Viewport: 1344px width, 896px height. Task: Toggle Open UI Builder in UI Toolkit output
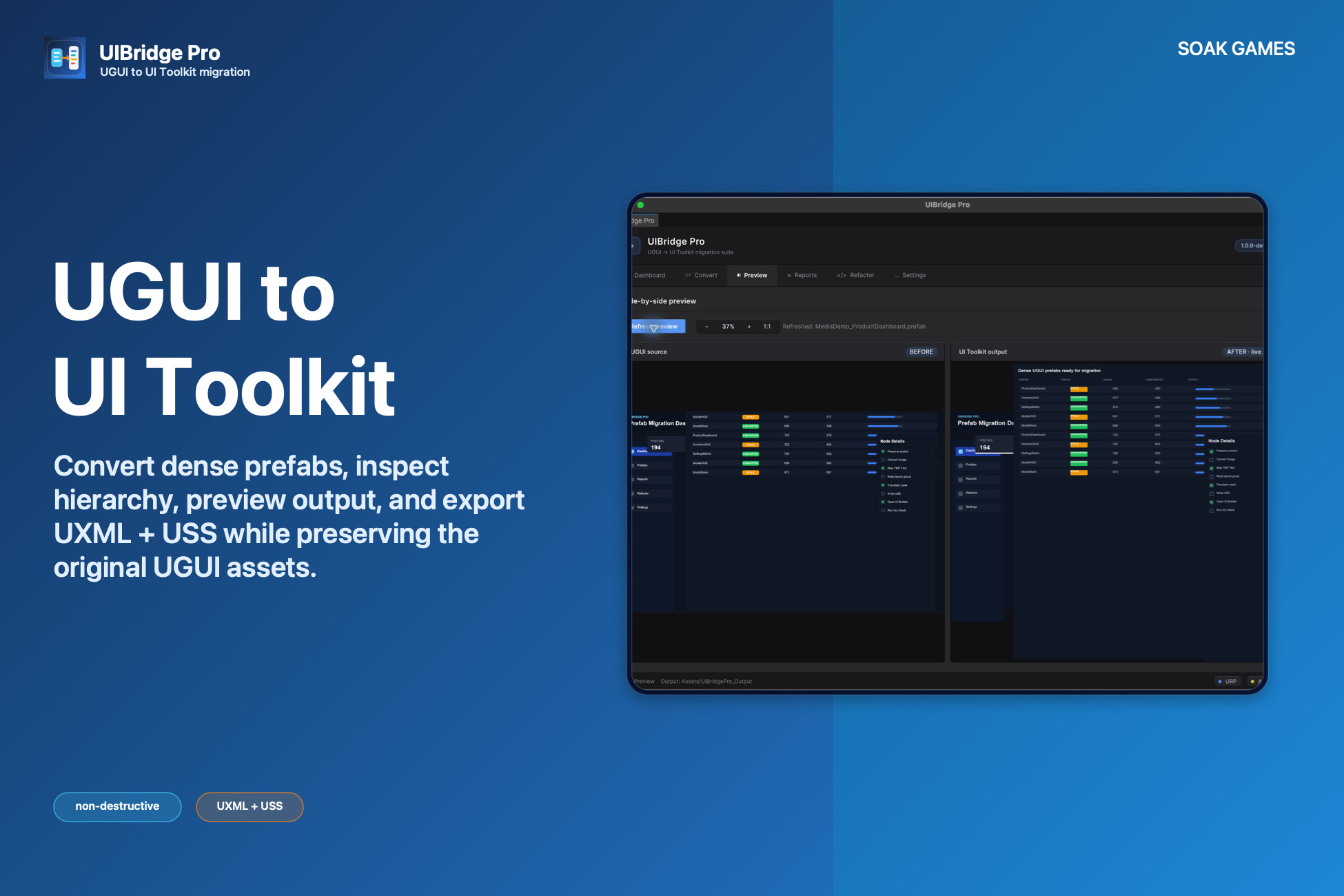pos(1212,502)
